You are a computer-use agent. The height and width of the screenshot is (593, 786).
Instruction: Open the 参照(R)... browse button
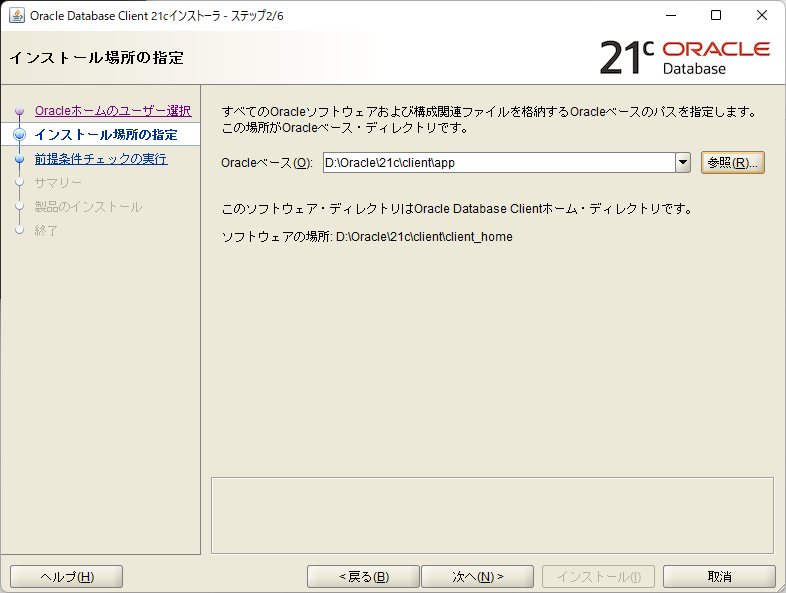coord(732,162)
